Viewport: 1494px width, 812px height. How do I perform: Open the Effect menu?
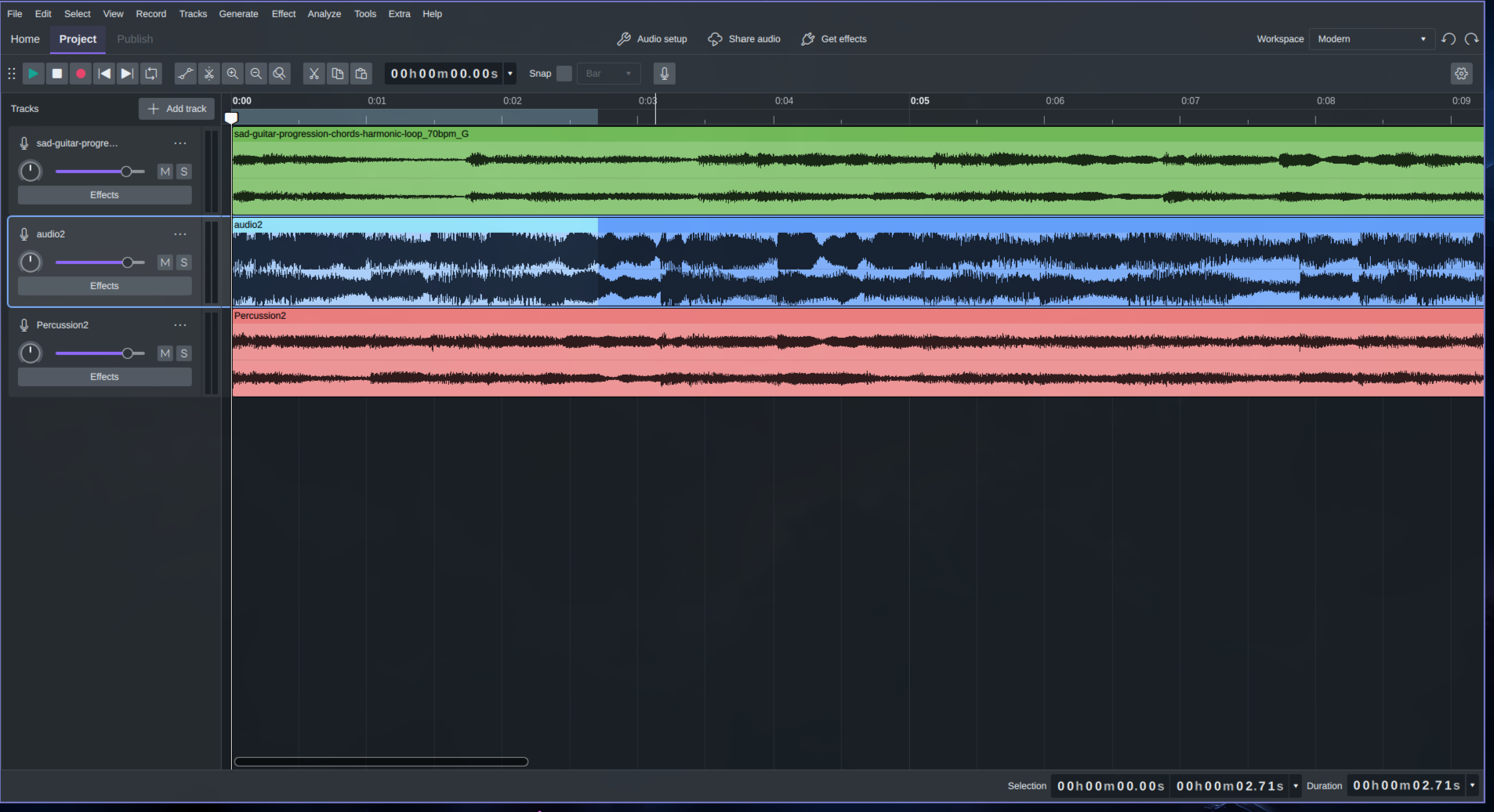click(284, 14)
